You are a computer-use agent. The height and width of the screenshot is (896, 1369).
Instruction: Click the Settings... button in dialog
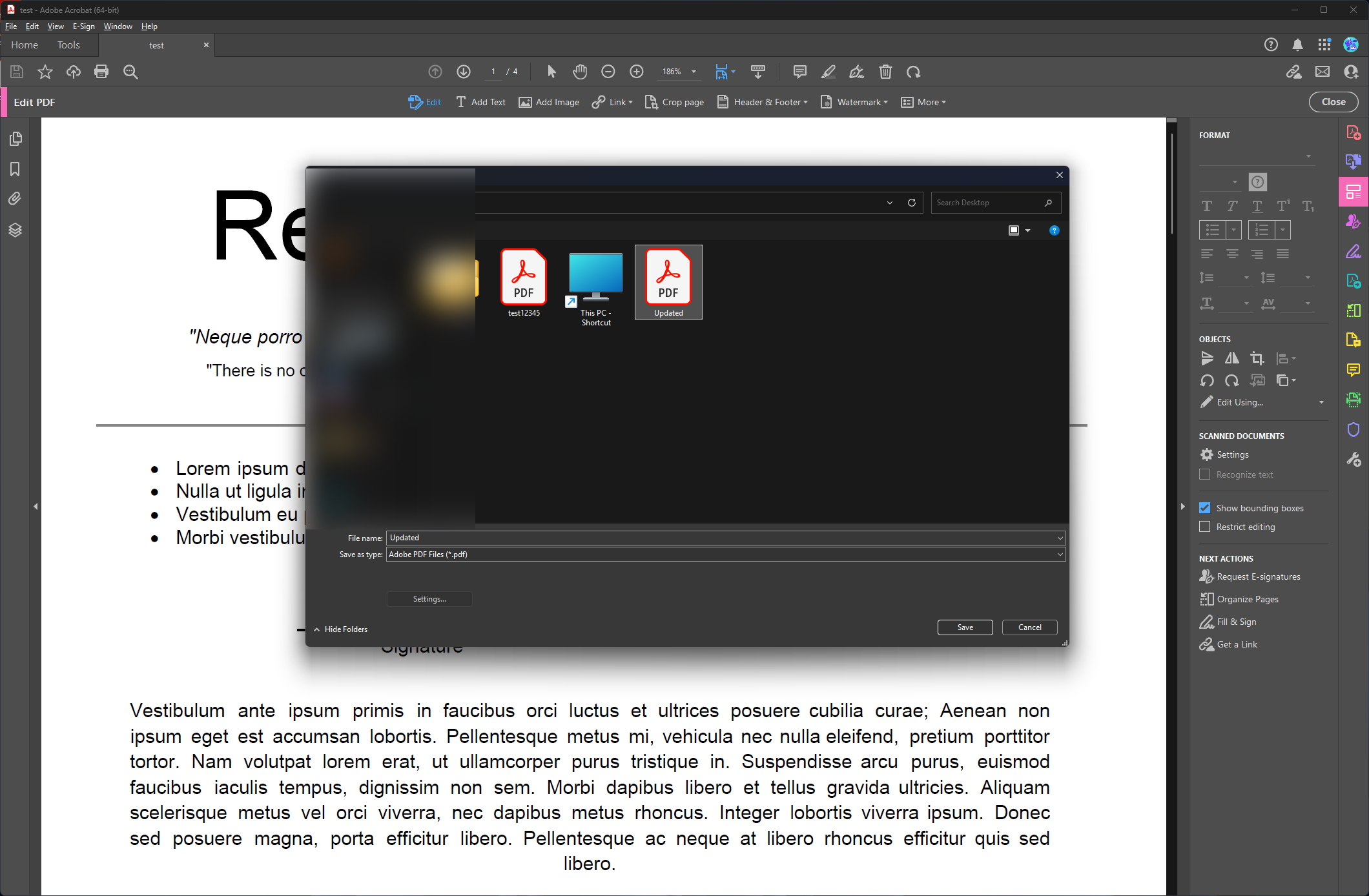point(429,599)
